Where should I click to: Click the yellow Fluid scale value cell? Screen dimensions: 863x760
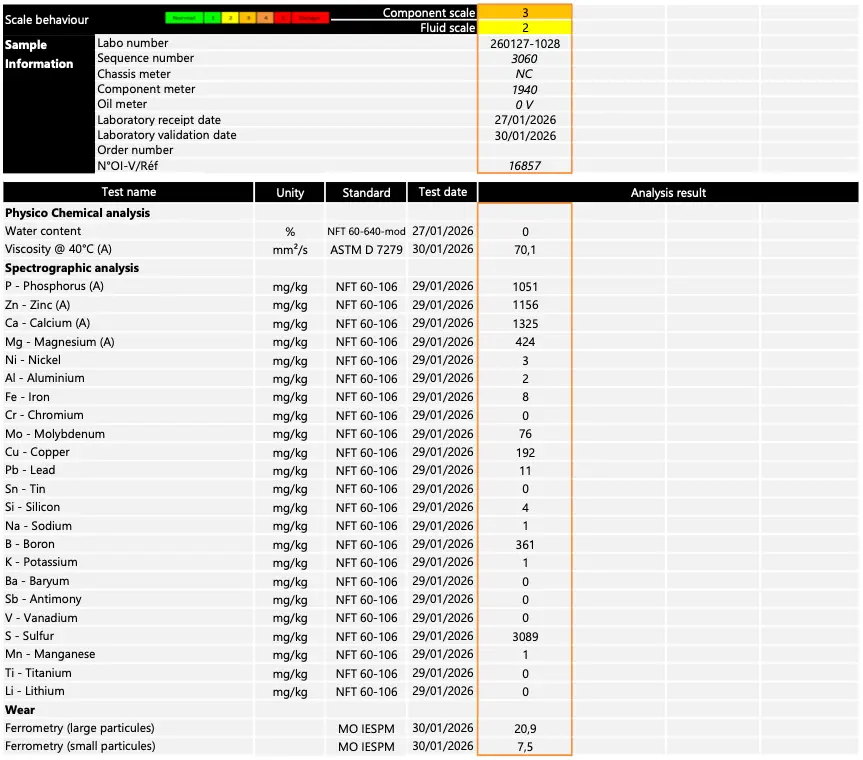point(525,28)
